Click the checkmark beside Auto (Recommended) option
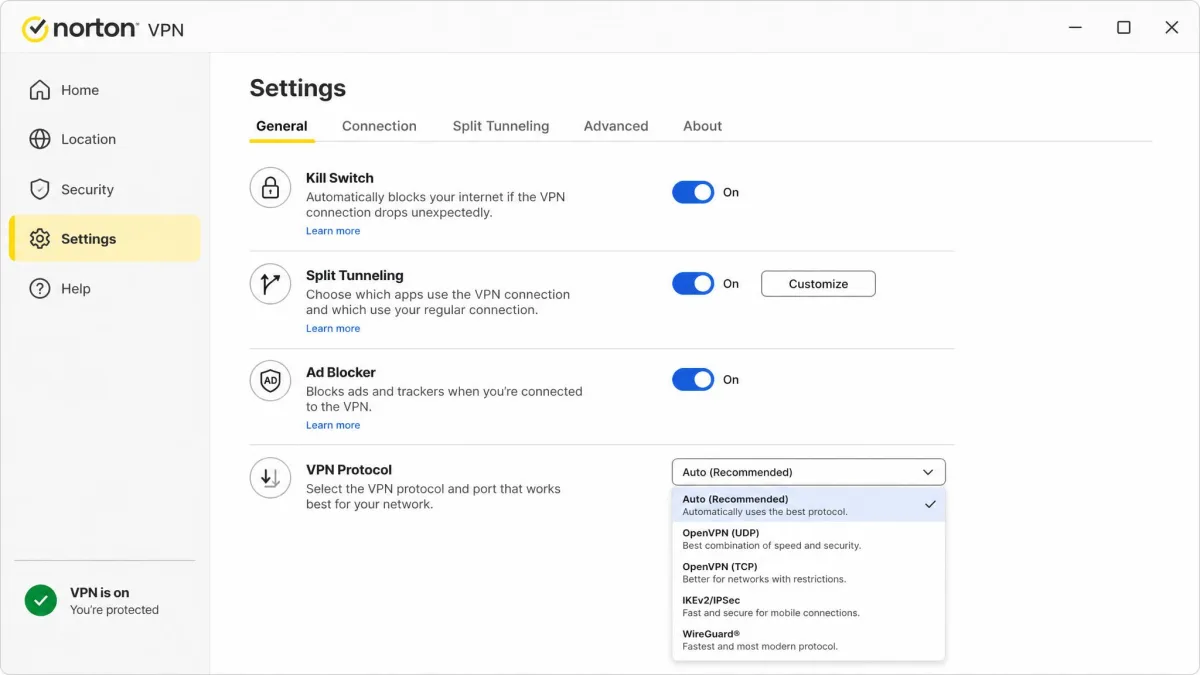 (x=930, y=505)
